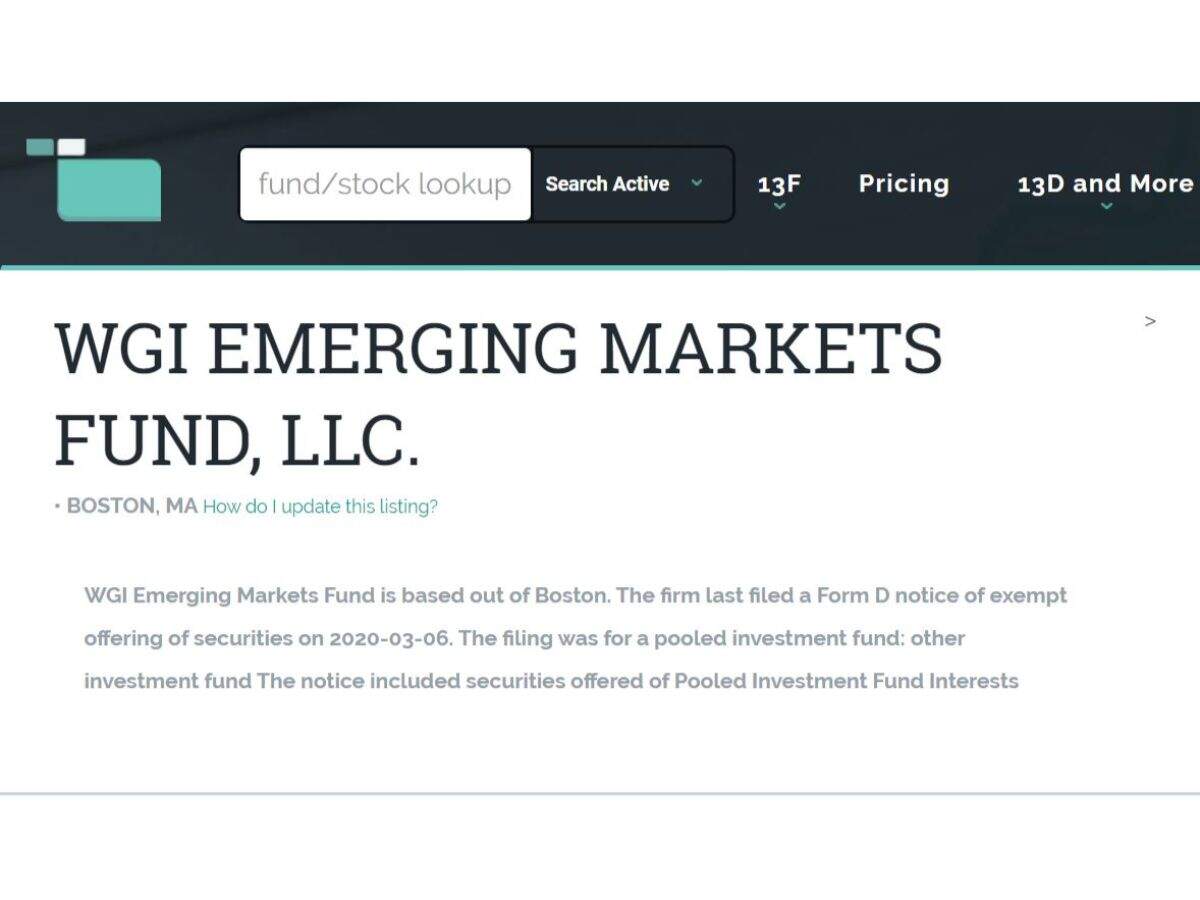Image resolution: width=1200 pixels, height=900 pixels.
Task: Click the right arrow beside the fund title
Action: 1150,321
